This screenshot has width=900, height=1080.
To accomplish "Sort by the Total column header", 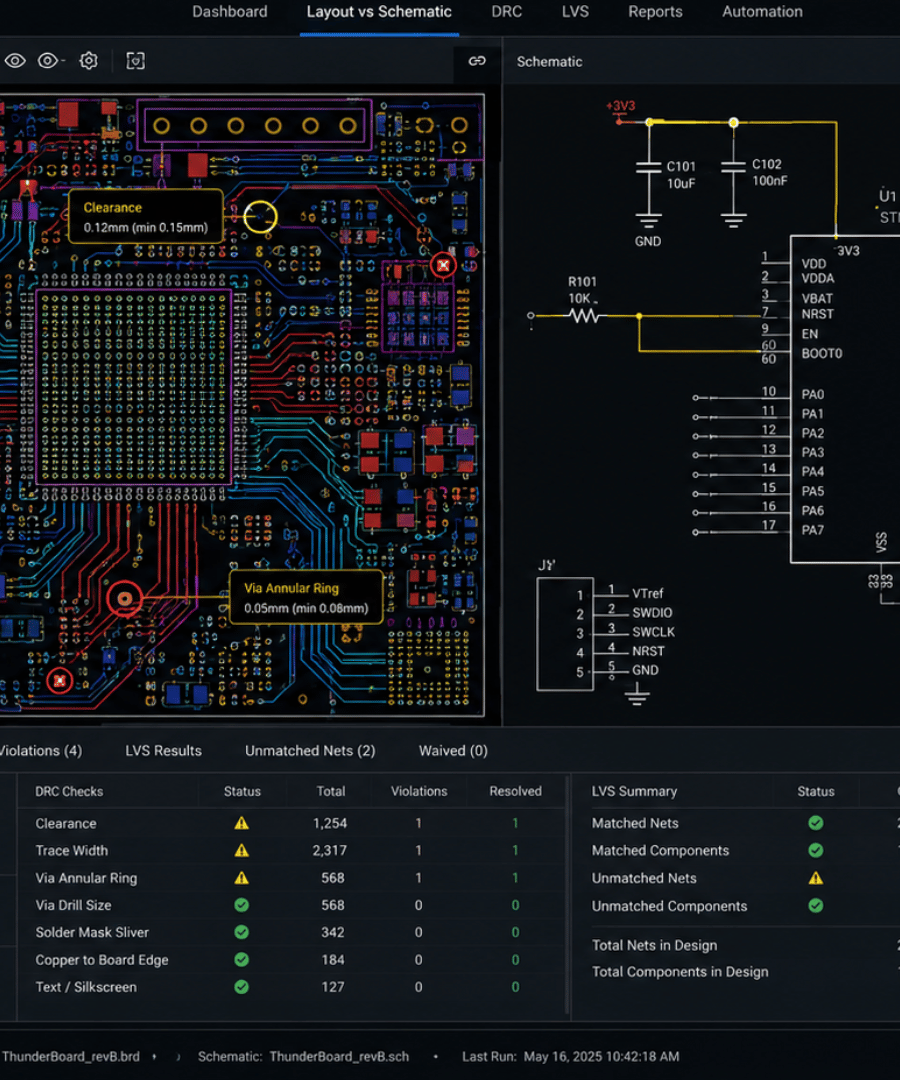I will pos(331,791).
